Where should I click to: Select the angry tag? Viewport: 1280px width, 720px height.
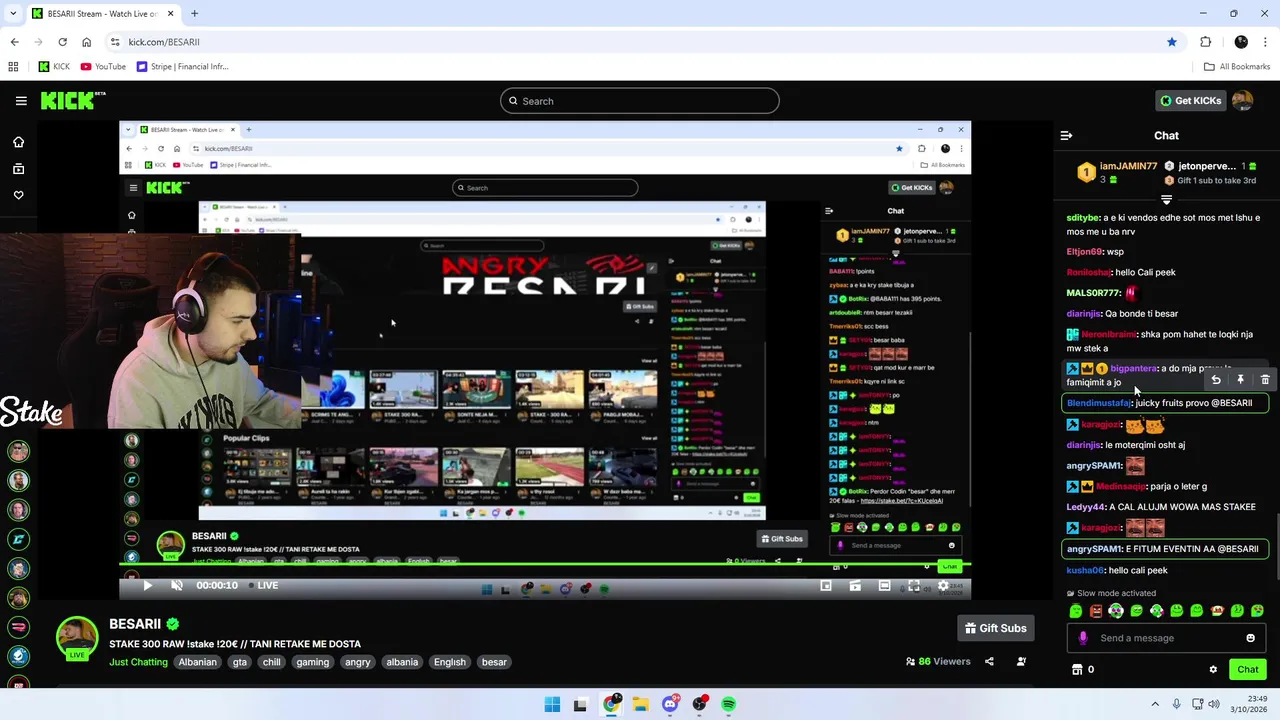click(358, 662)
